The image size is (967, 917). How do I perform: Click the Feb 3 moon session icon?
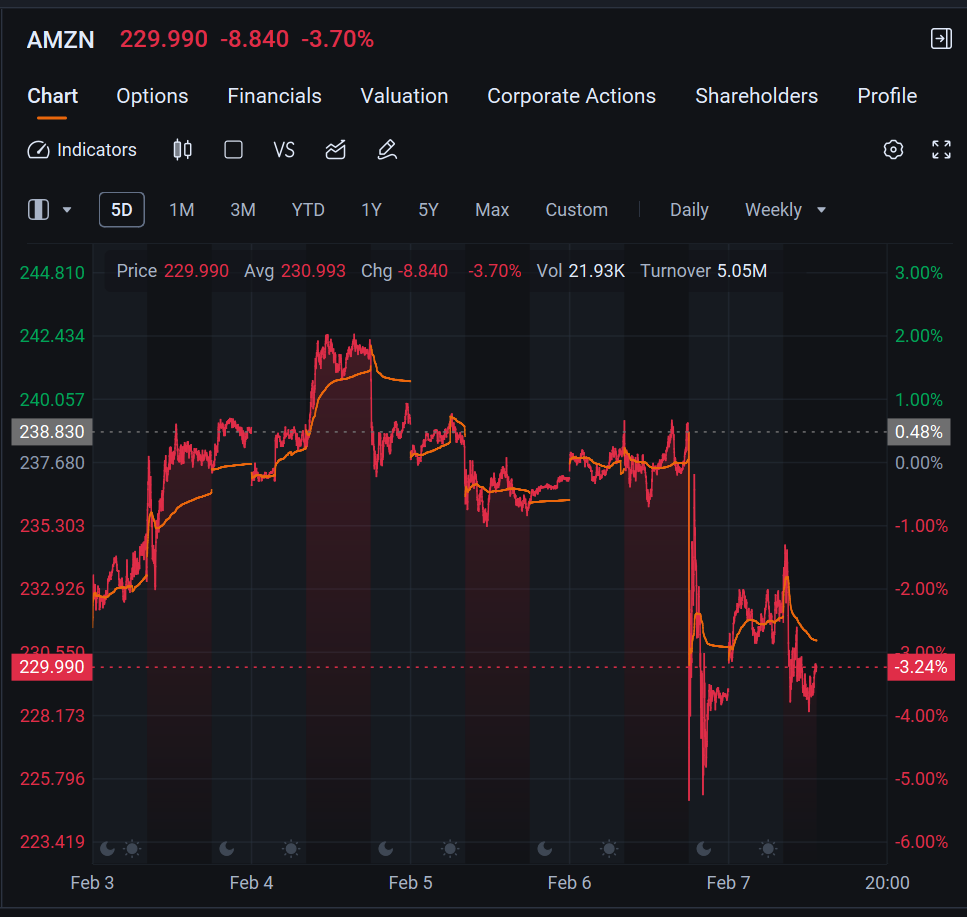point(107,849)
